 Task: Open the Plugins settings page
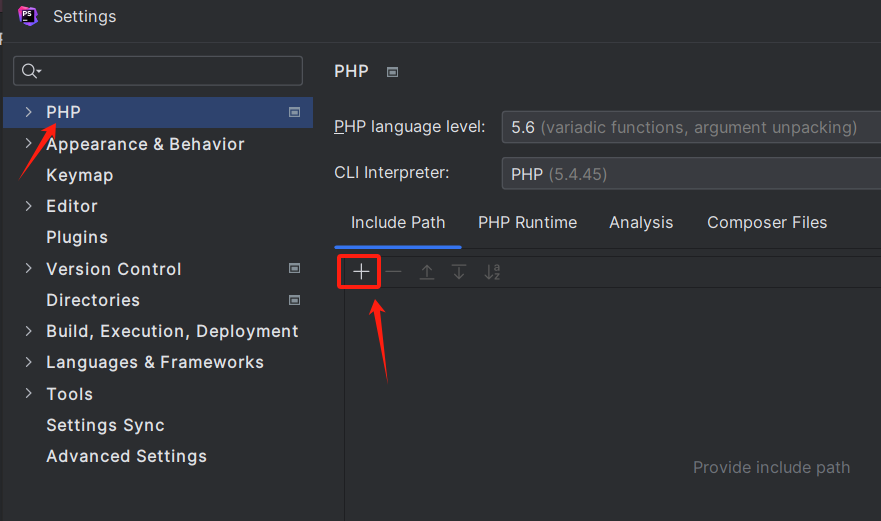tap(77, 238)
